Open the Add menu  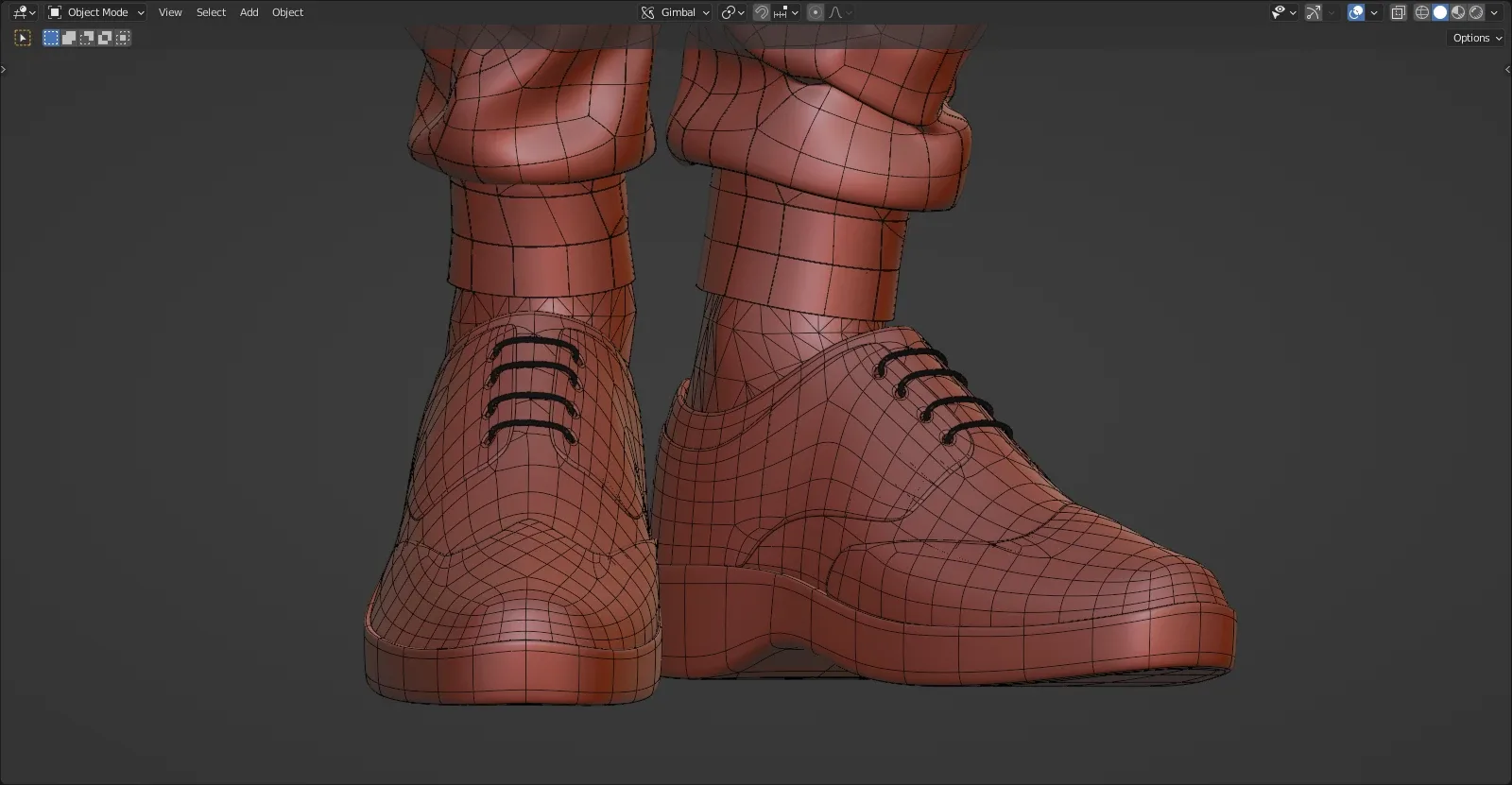coord(249,12)
